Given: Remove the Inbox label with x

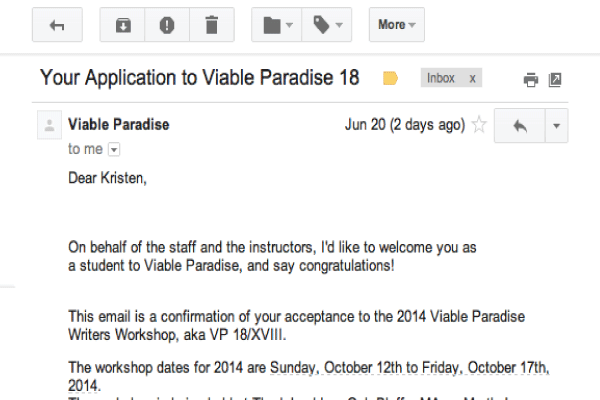Looking at the screenshot, I should point(472,78).
